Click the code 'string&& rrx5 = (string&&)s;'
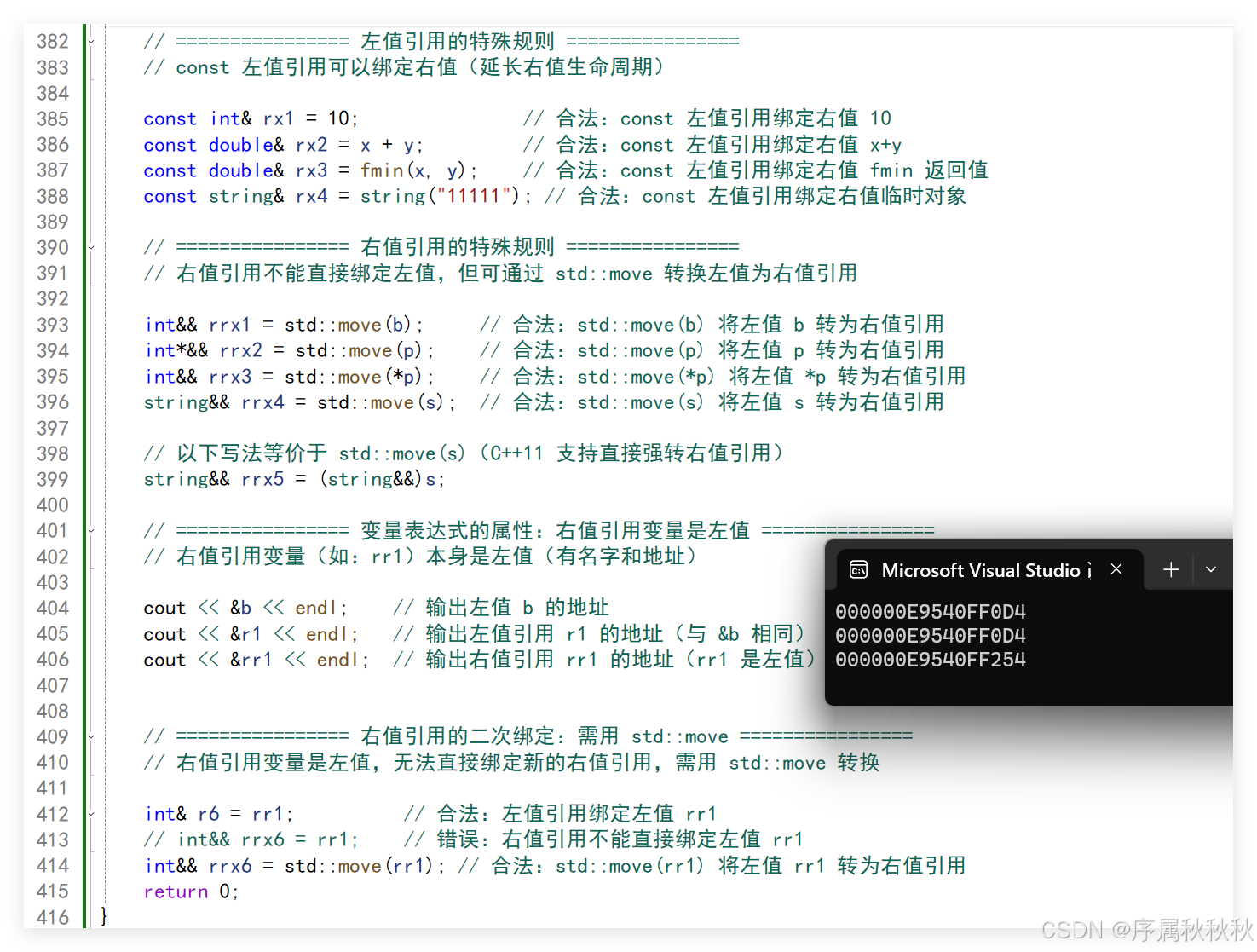1257x952 pixels. point(294,479)
